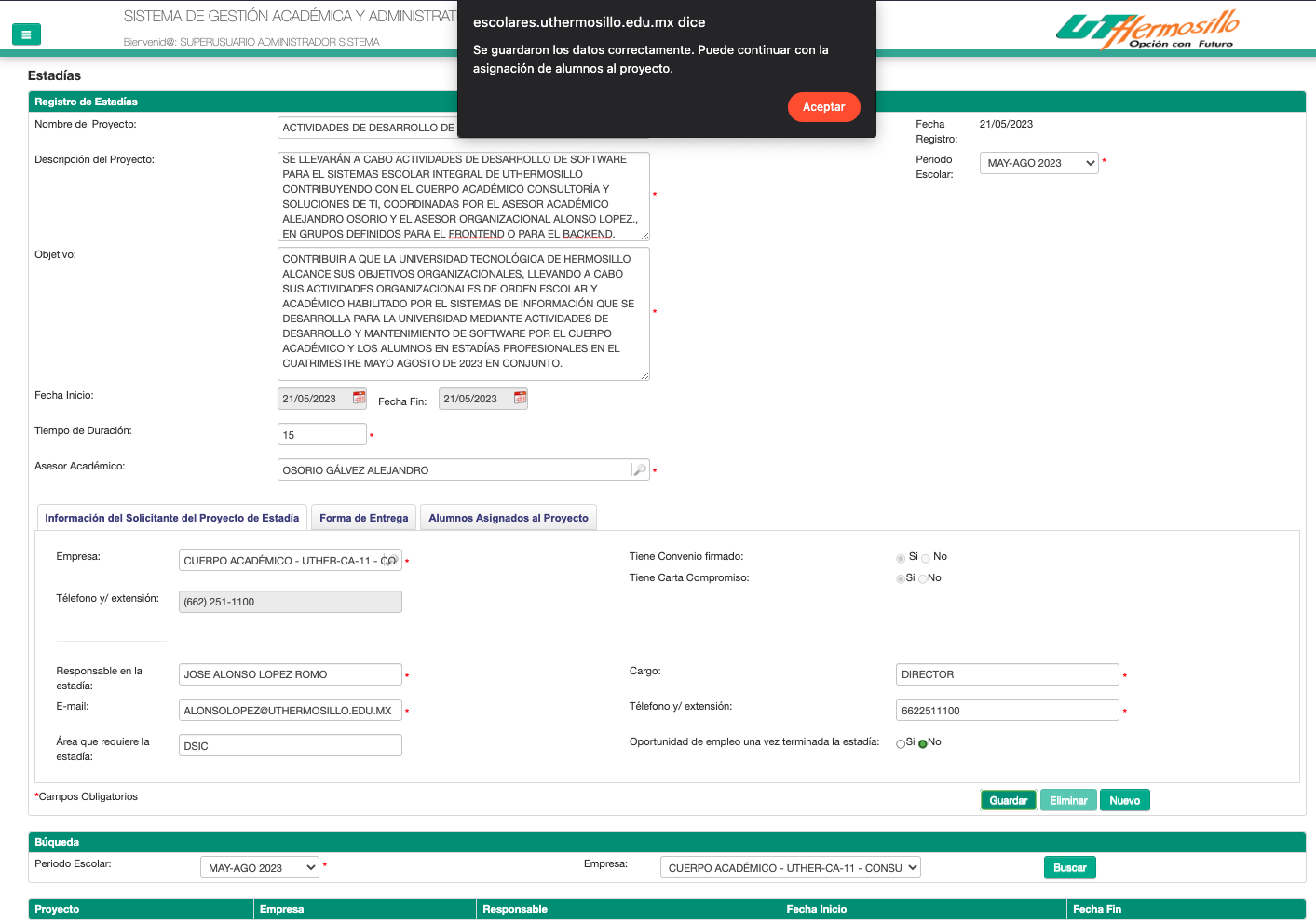Open the Búsqueda Periodo Escolar dropdown

pyautogui.click(x=259, y=867)
